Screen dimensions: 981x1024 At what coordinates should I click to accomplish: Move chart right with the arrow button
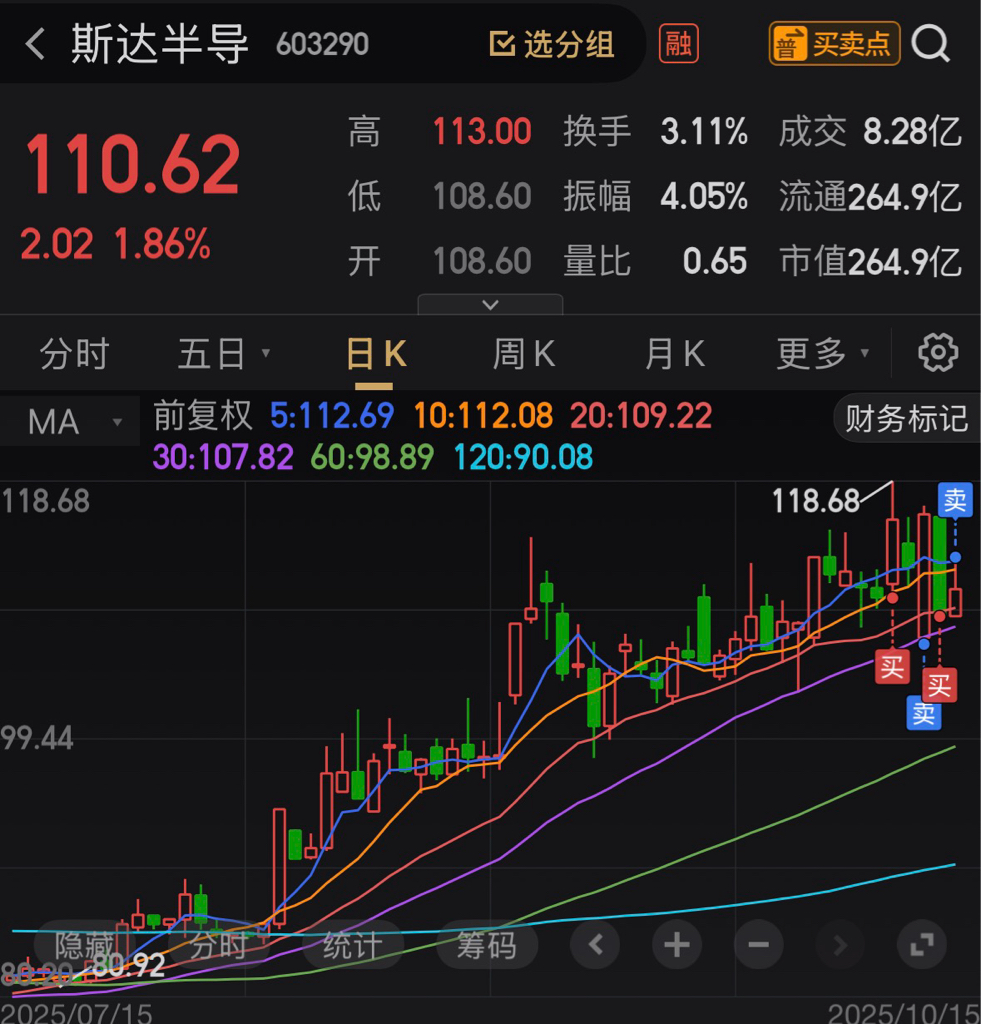pos(840,944)
